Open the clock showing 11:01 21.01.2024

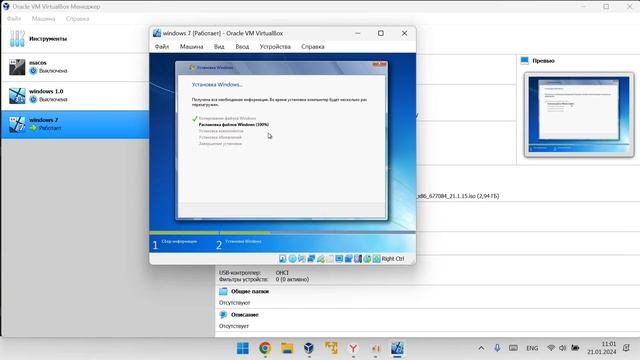click(x=602, y=348)
